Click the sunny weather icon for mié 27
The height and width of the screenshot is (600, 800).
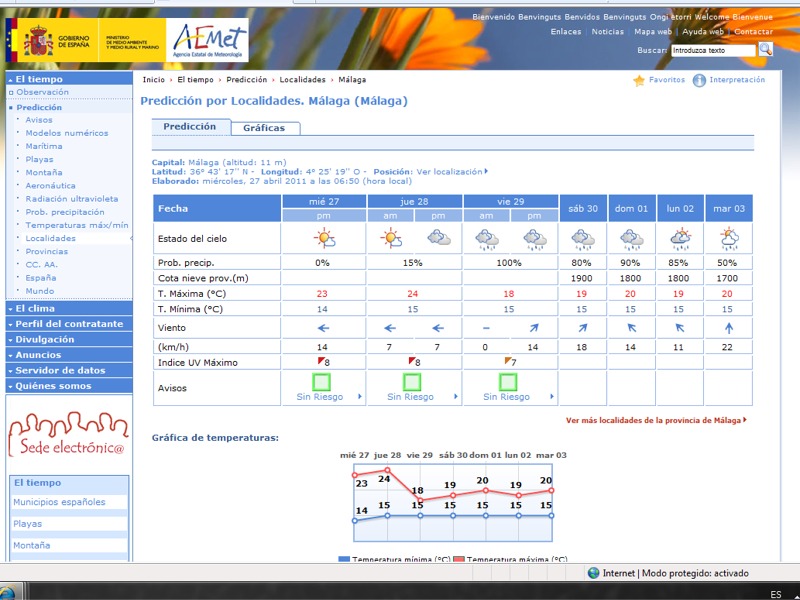(324, 238)
